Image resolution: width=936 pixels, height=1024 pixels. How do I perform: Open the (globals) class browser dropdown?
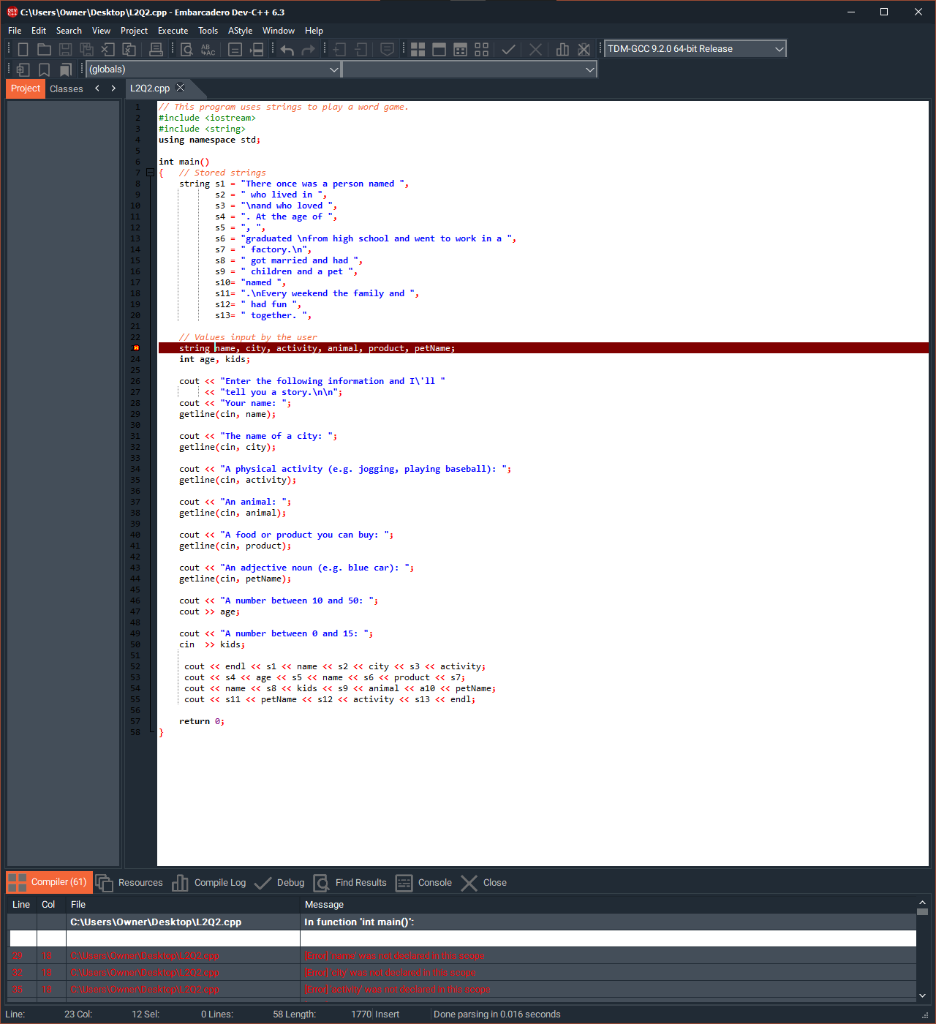[335, 69]
